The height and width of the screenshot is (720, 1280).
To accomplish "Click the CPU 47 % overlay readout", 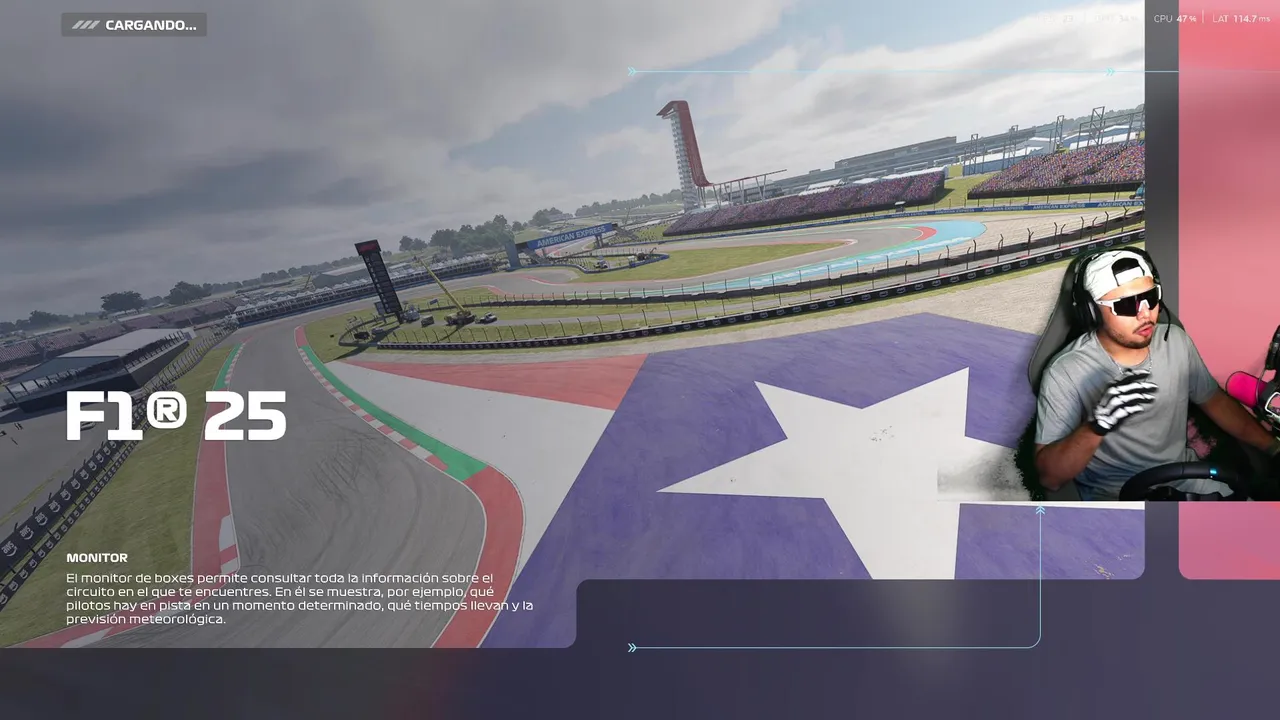I will point(1175,19).
